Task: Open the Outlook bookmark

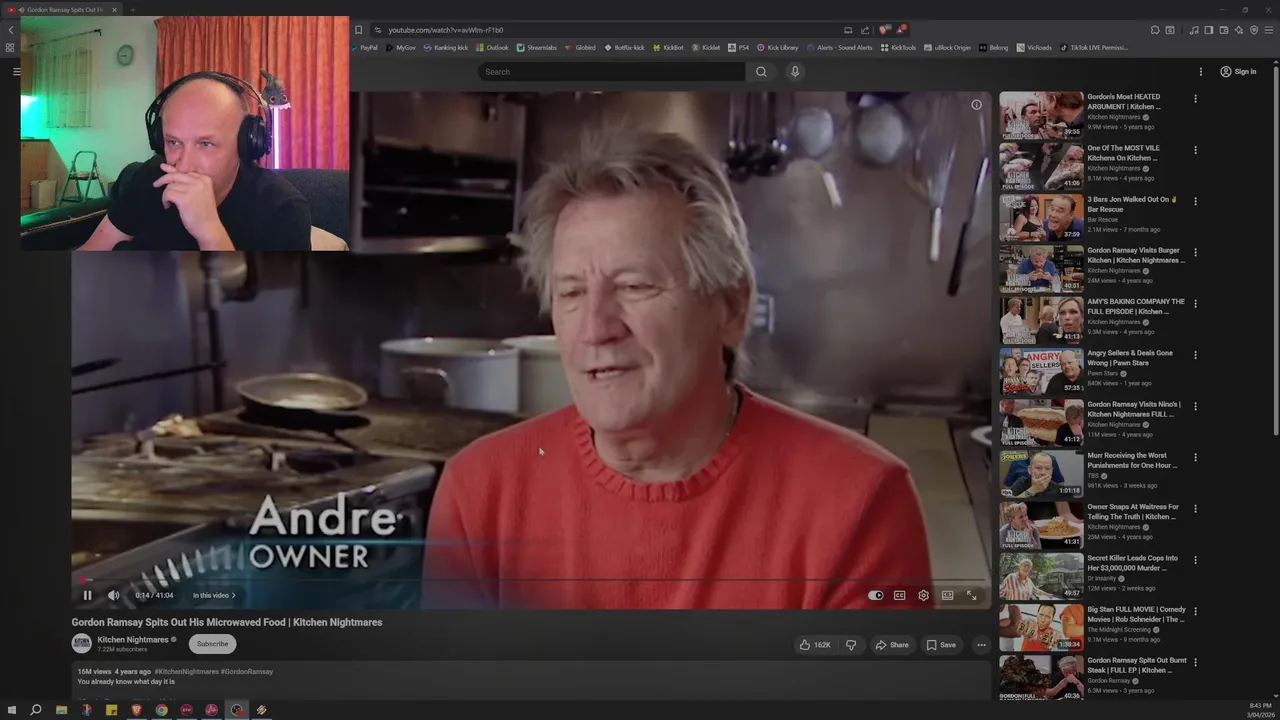Action: [x=493, y=47]
